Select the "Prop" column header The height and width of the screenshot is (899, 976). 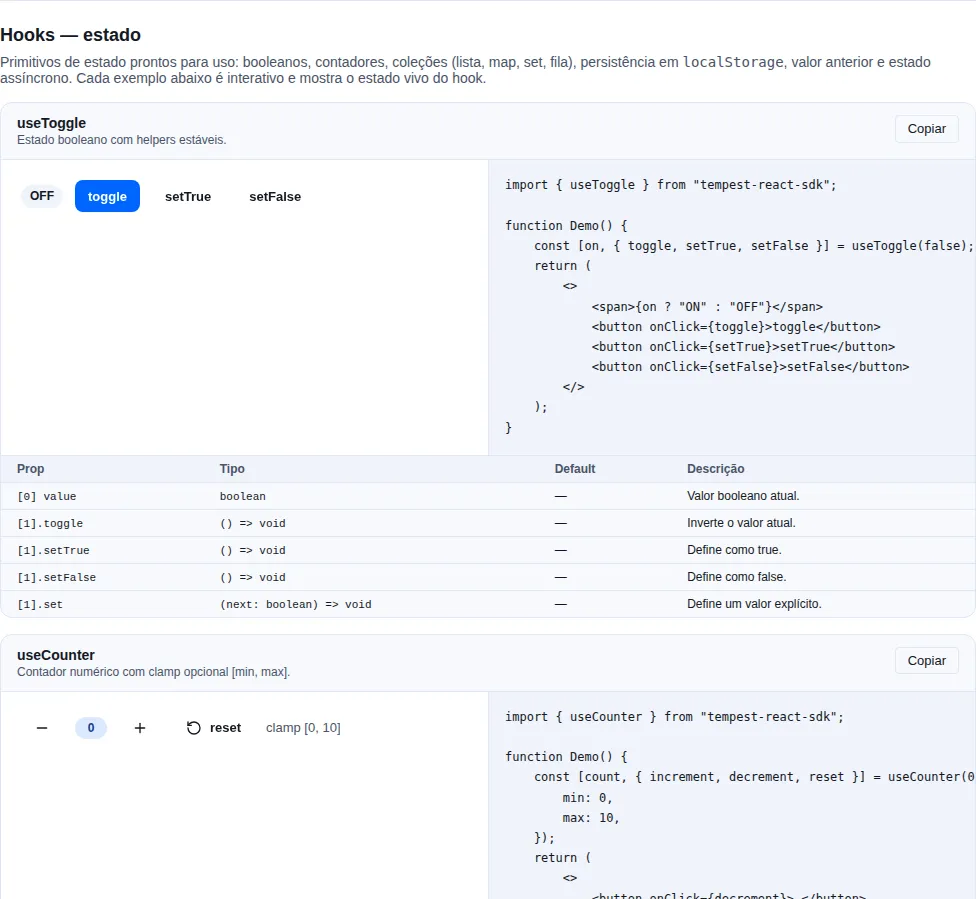tap(30, 469)
